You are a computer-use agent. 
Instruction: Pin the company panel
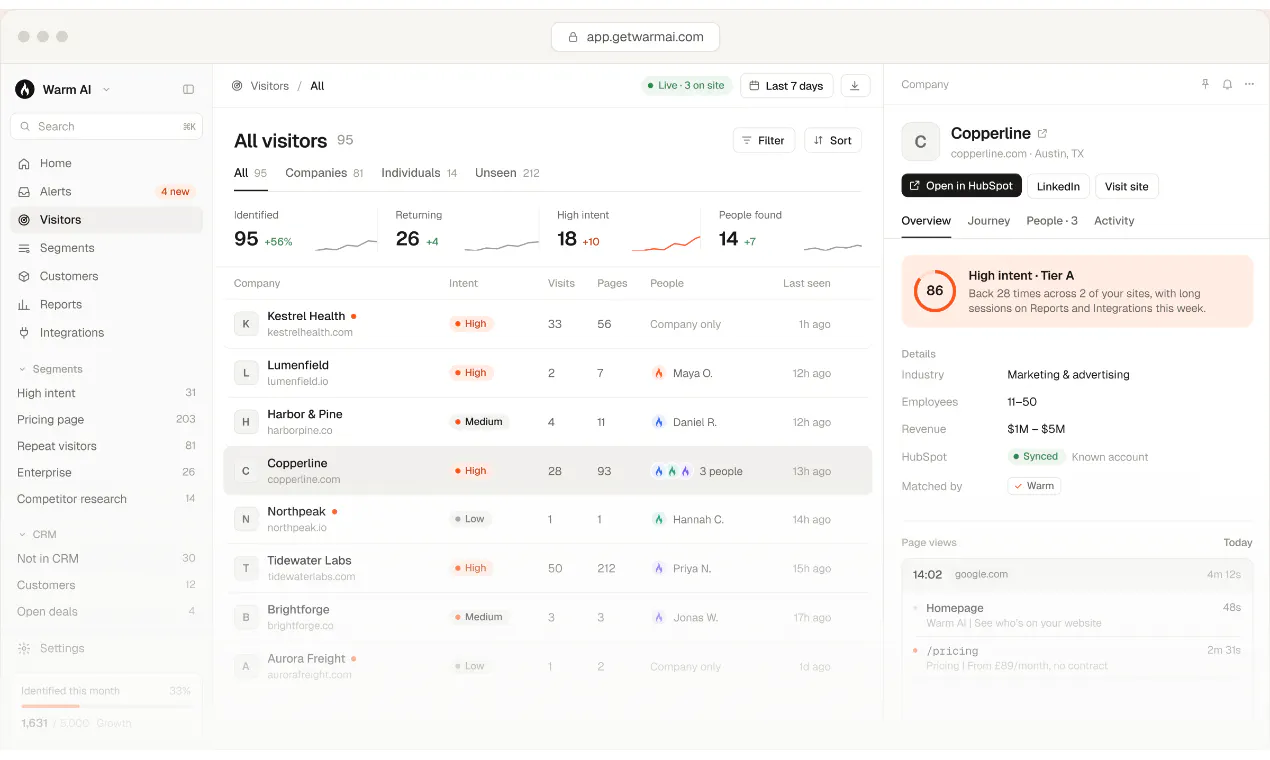click(1205, 85)
